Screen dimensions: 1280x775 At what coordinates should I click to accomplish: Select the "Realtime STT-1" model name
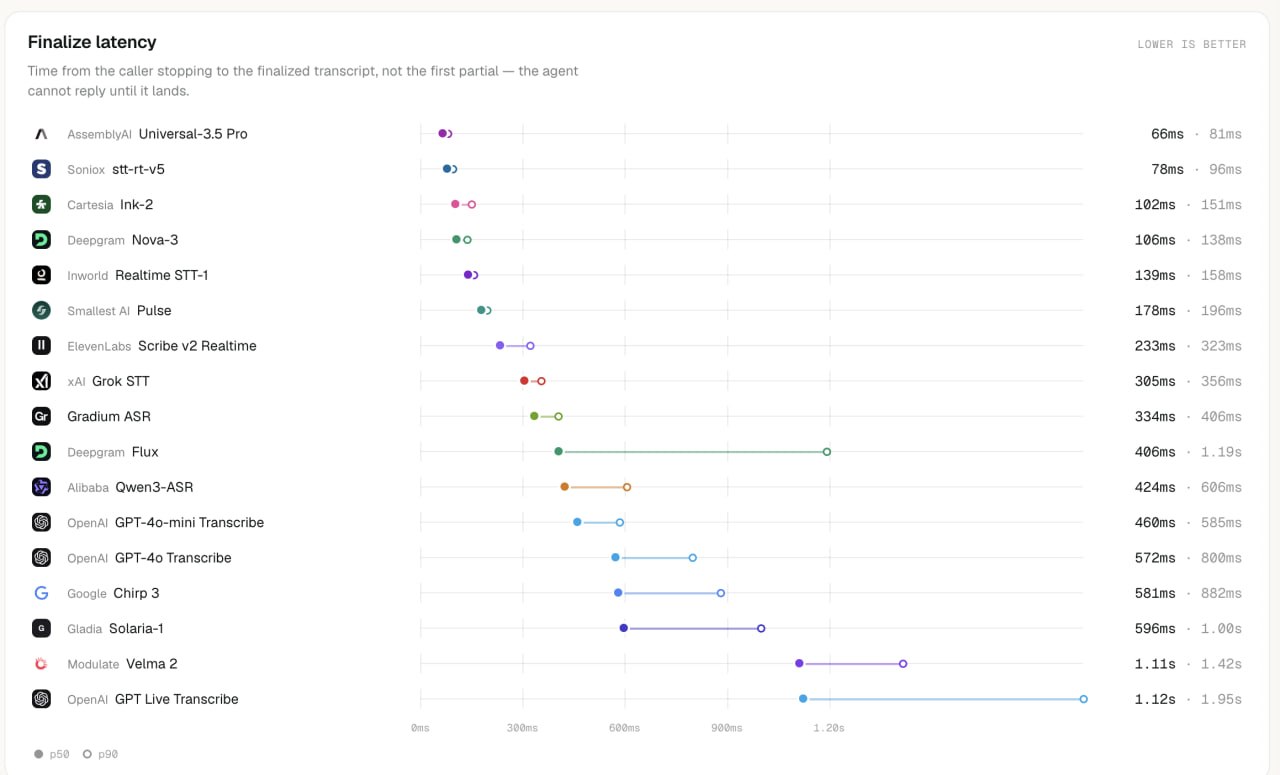(162, 275)
